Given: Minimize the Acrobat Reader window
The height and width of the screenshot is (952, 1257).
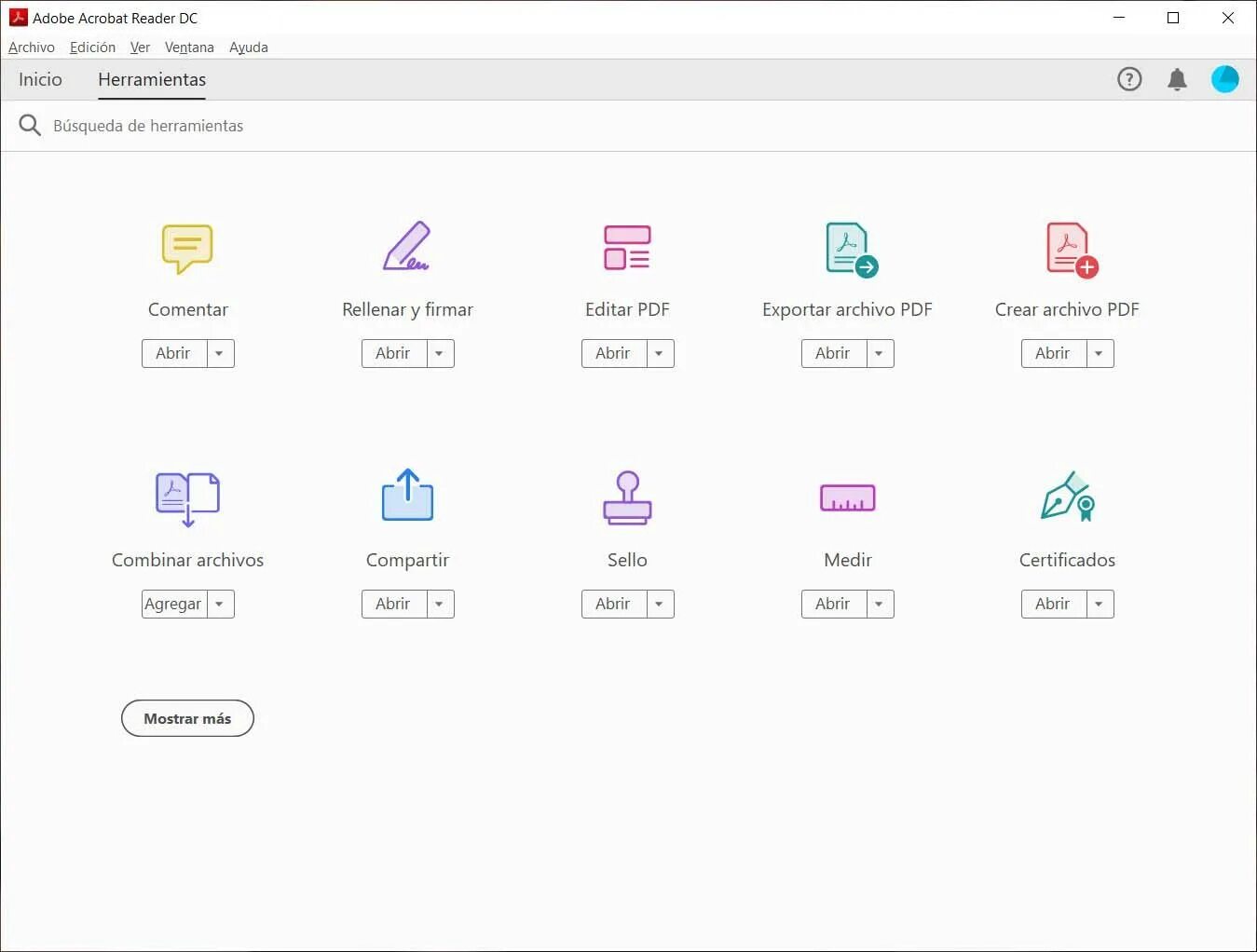Looking at the screenshot, I should click(1119, 18).
